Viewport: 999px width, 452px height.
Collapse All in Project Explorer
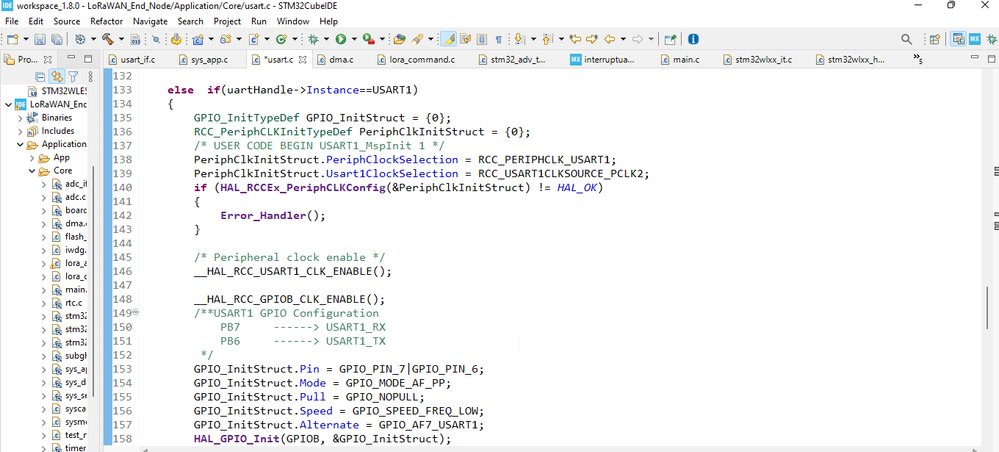pos(40,77)
